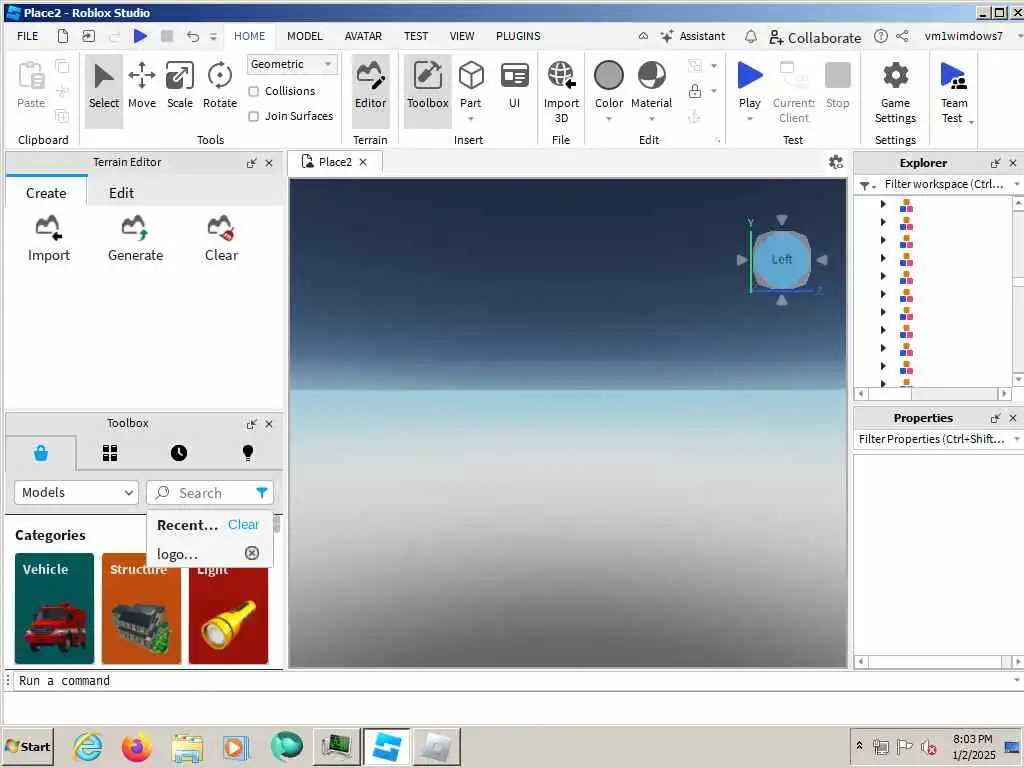Open the Team Test dropdown arrow
The width and height of the screenshot is (1024, 768).
click(972, 122)
